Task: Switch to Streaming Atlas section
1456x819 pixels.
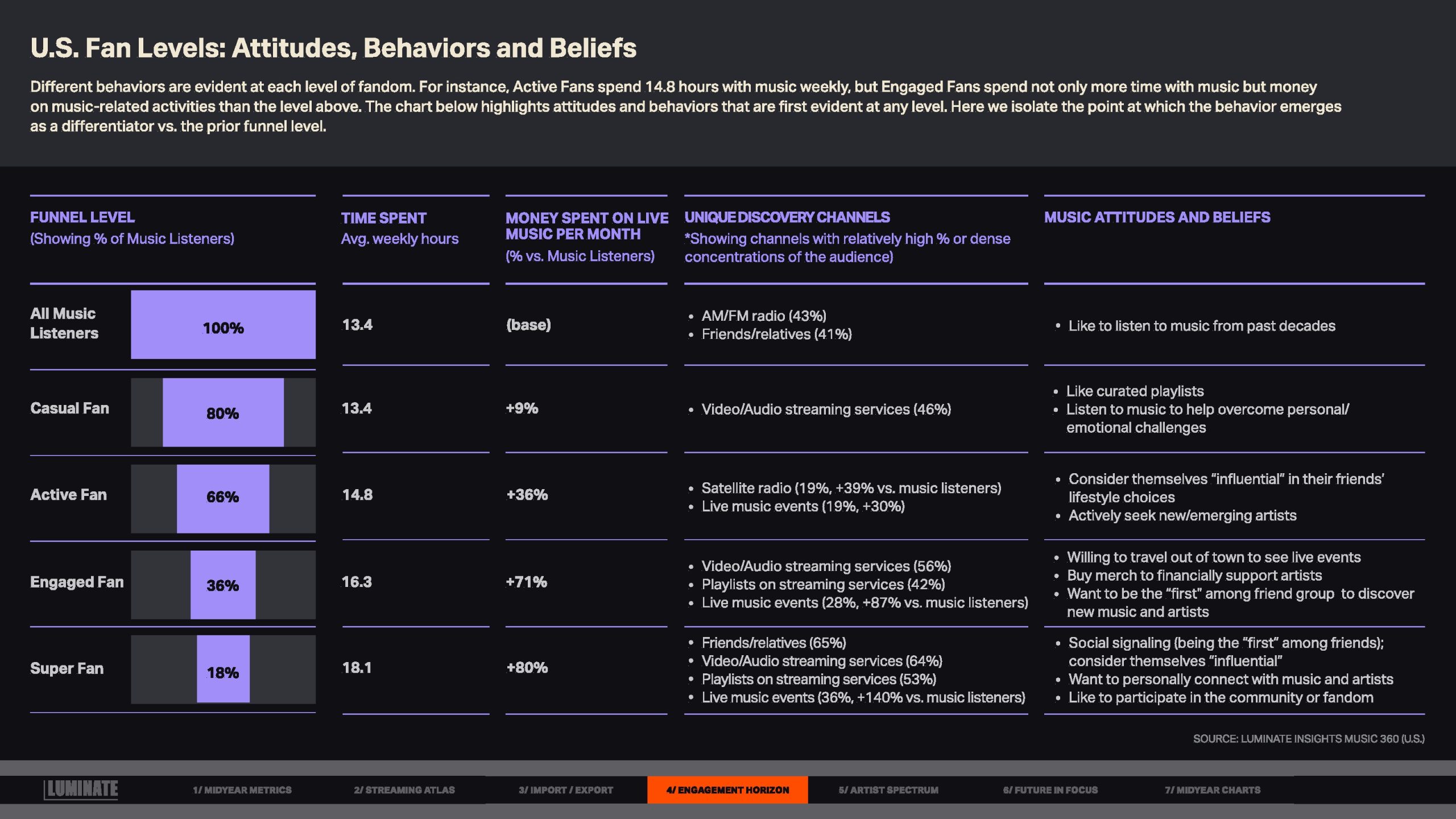Action: [404, 790]
